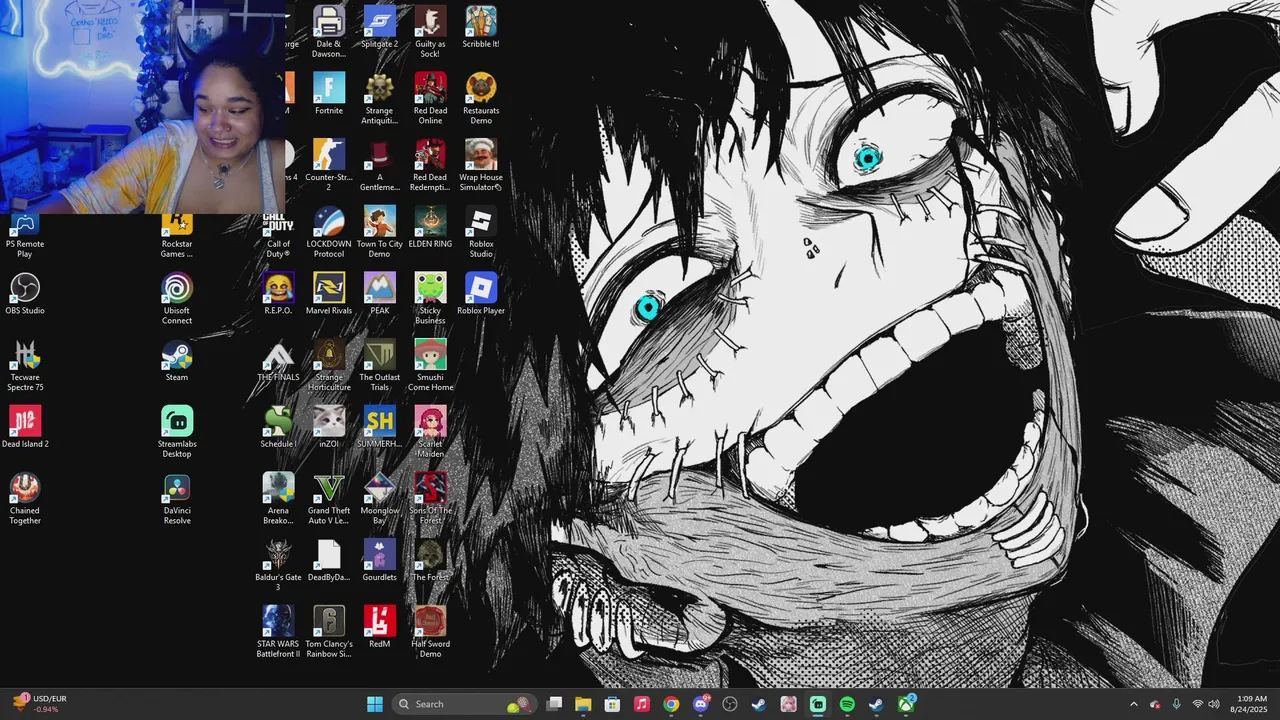This screenshot has height=720, width=1280.
Task: Select the Call of Duty icon
Action: coord(278,232)
